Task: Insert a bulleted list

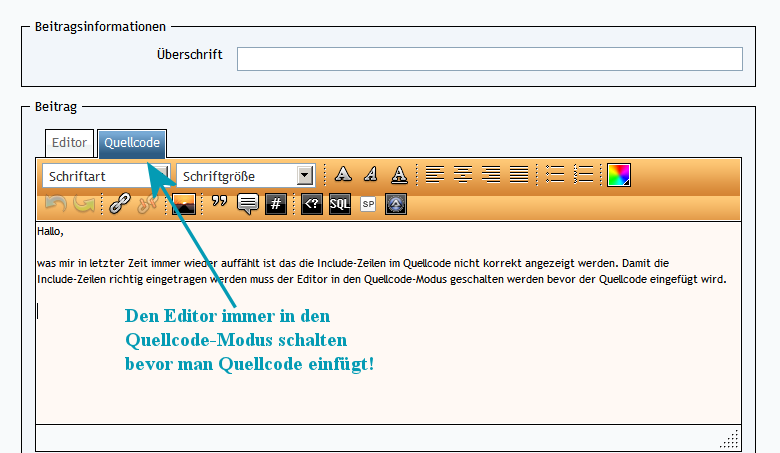Action: pyautogui.click(x=555, y=175)
